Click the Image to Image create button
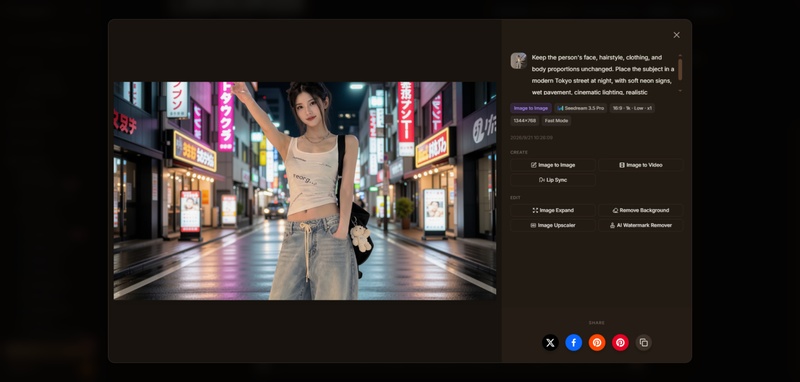Image resolution: width=800 pixels, height=382 pixels. tap(553, 165)
